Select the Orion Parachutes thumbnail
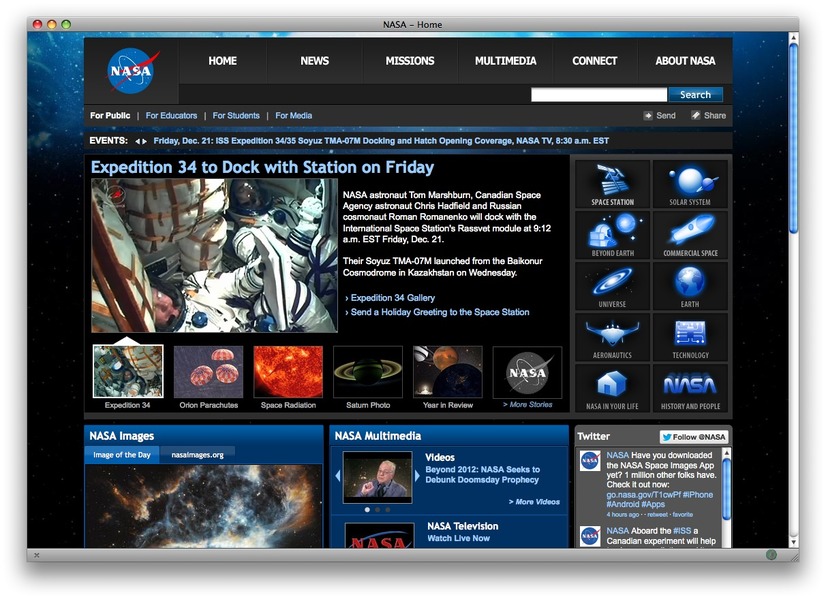This screenshot has height=599, width=826. pyautogui.click(x=209, y=371)
